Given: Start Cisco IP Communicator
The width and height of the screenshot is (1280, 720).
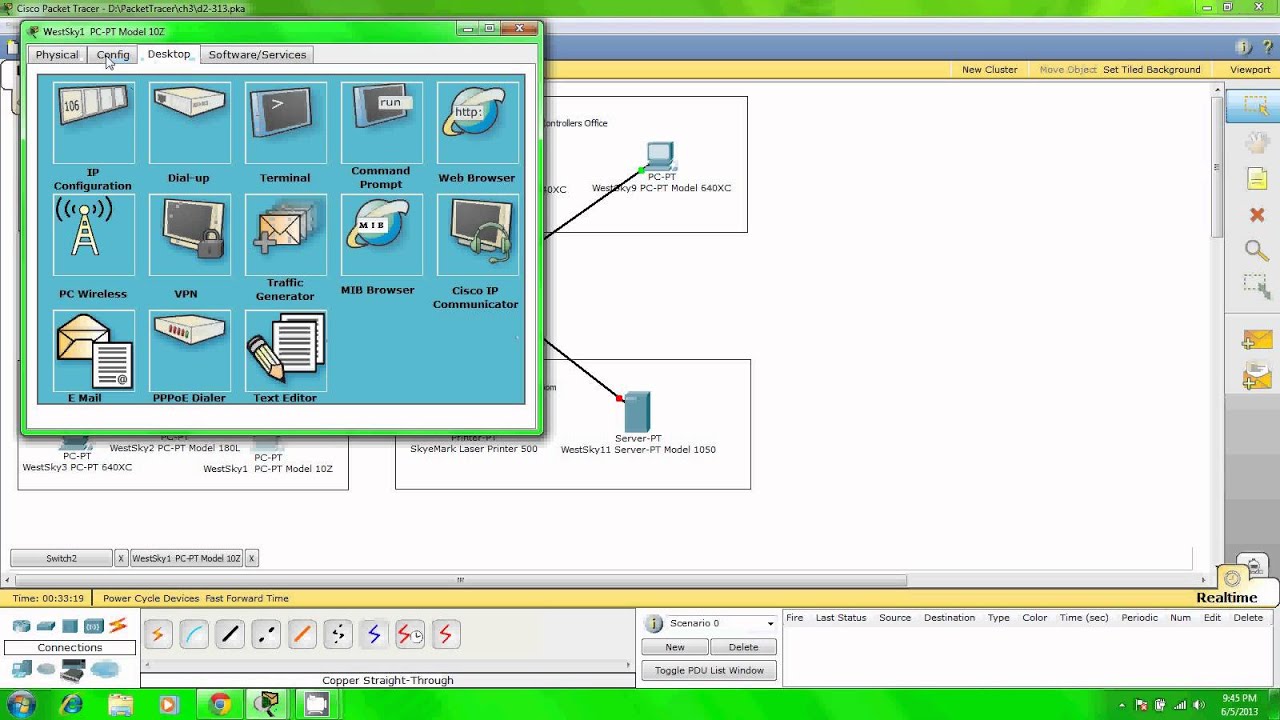Looking at the screenshot, I should 477,235.
